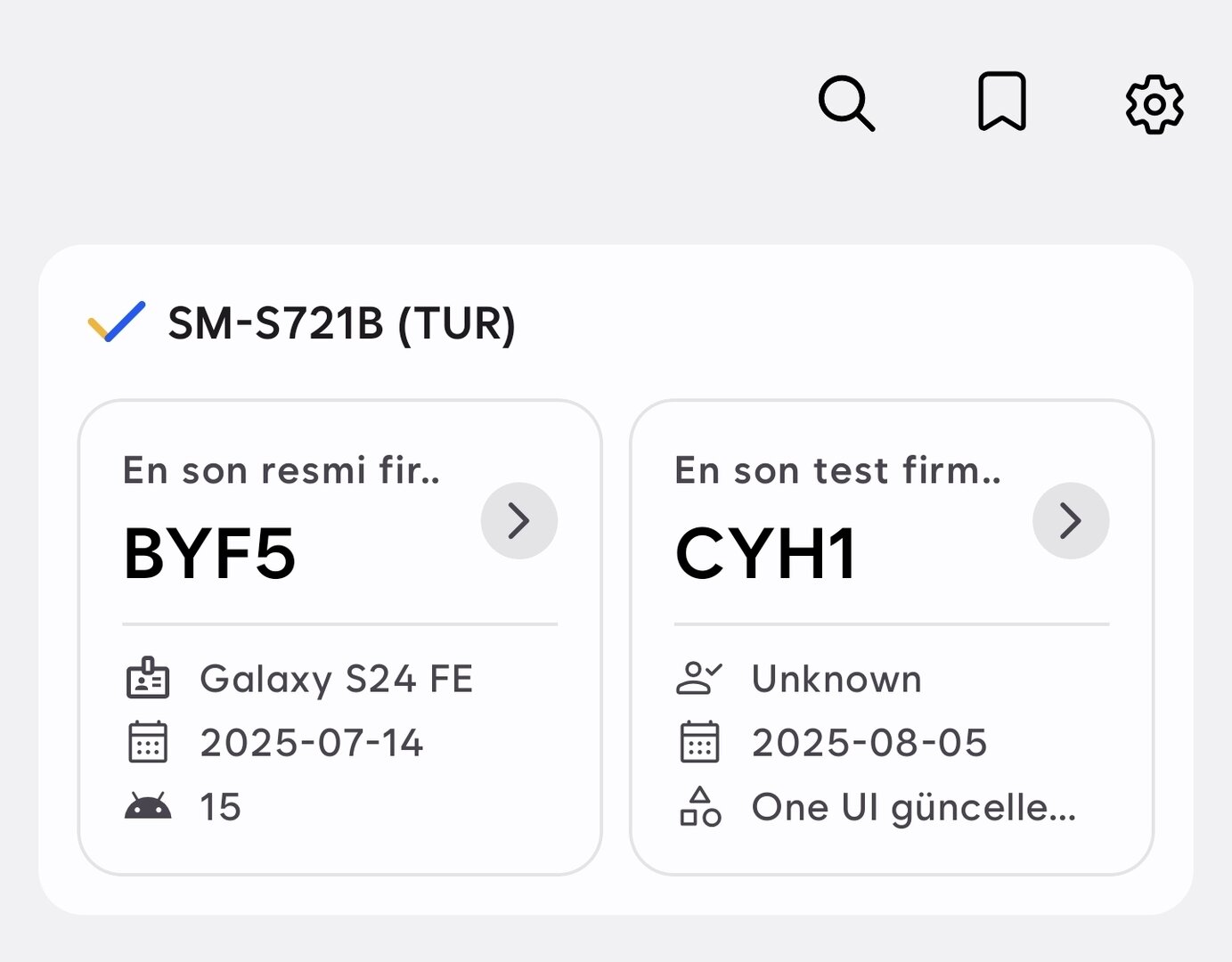Select the SM-S721B (TUR) device title
Image resolution: width=1232 pixels, height=962 pixels.
coord(341,323)
